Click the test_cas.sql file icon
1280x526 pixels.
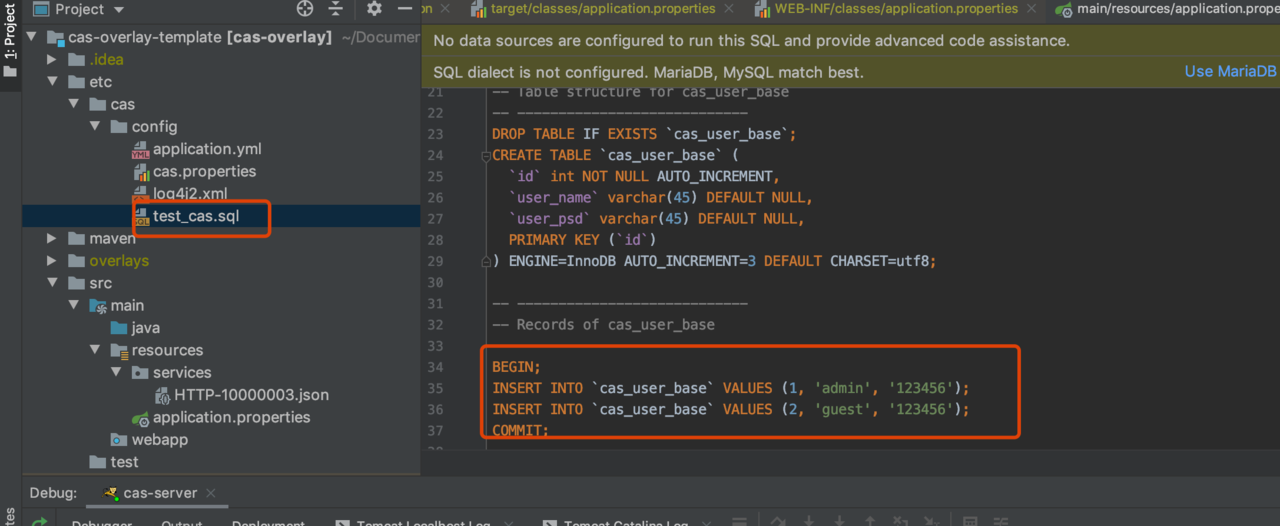[140, 216]
